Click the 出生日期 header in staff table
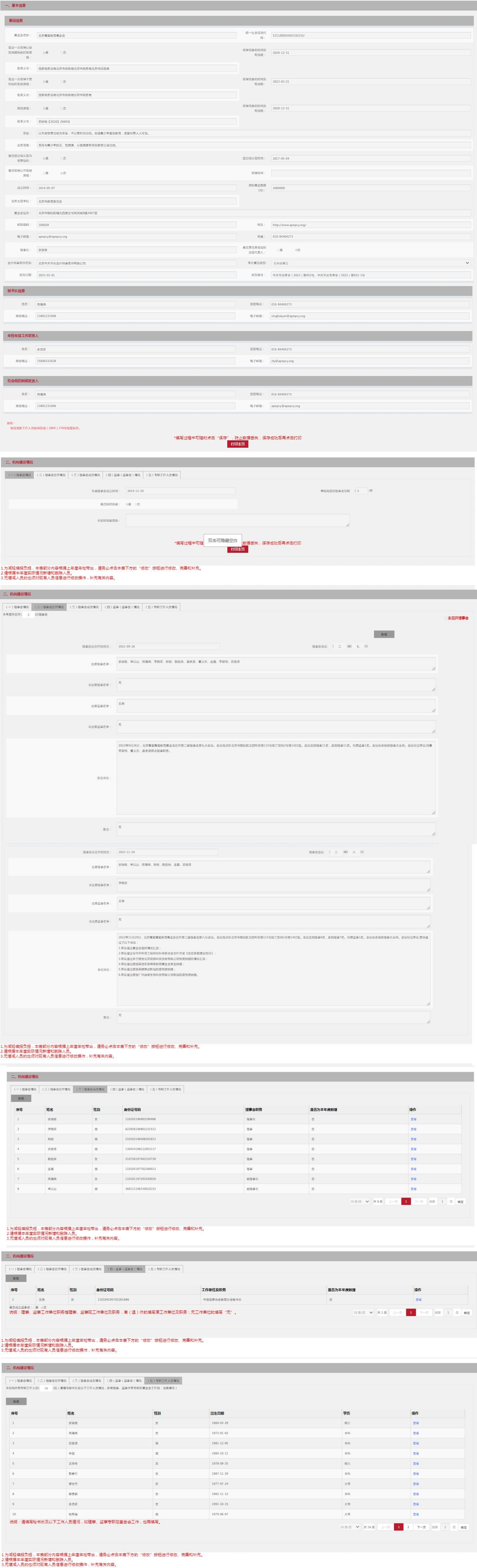477x1568 pixels. point(217,1413)
